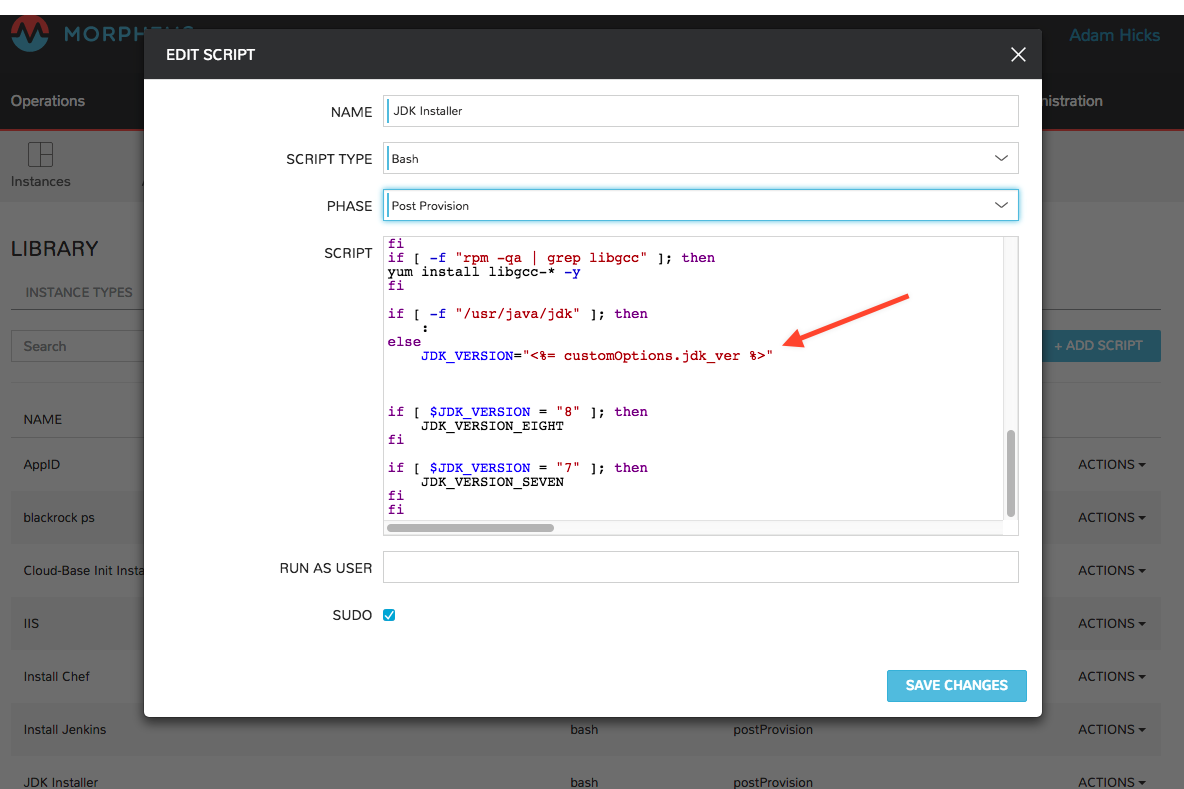This screenshot has height=789, width=1184.
Task: Click the Morpheus logo icon
Action: pyautogui.click(x=30, y=34)
